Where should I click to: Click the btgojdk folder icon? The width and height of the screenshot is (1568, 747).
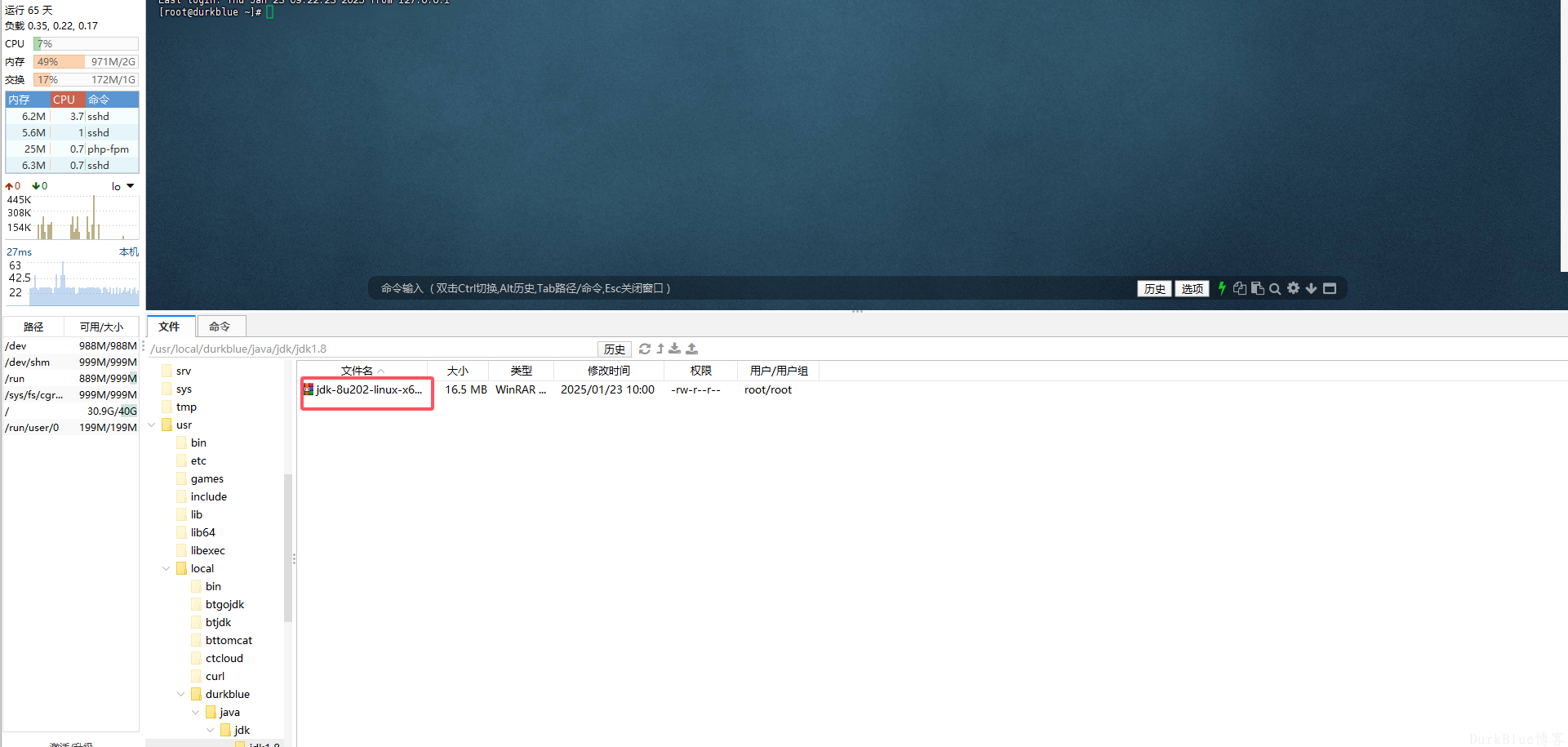197,604
